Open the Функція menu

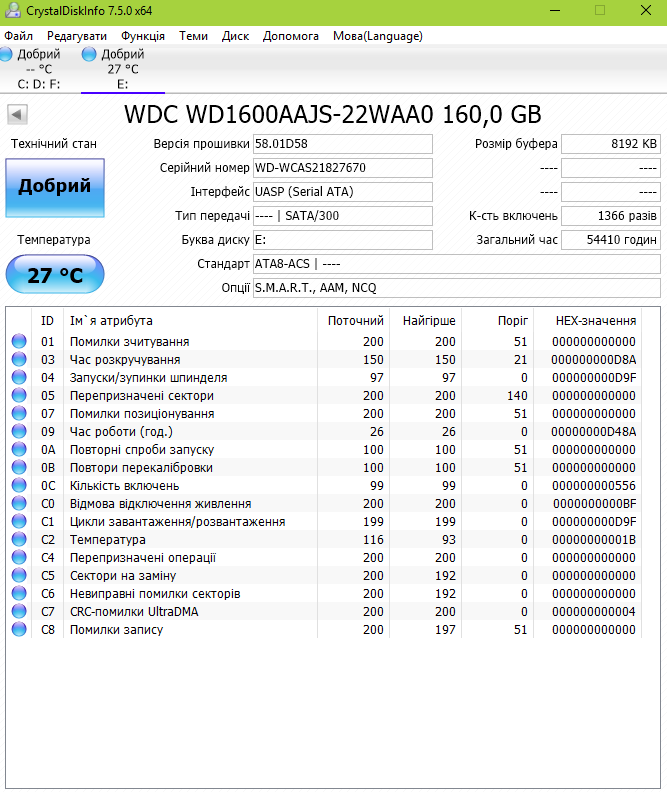click(143, 36)
